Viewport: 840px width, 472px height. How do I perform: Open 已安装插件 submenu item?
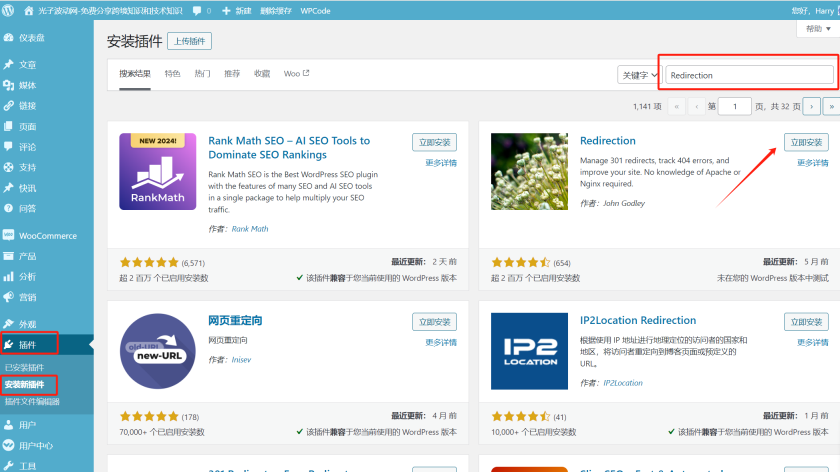[25, 368]
